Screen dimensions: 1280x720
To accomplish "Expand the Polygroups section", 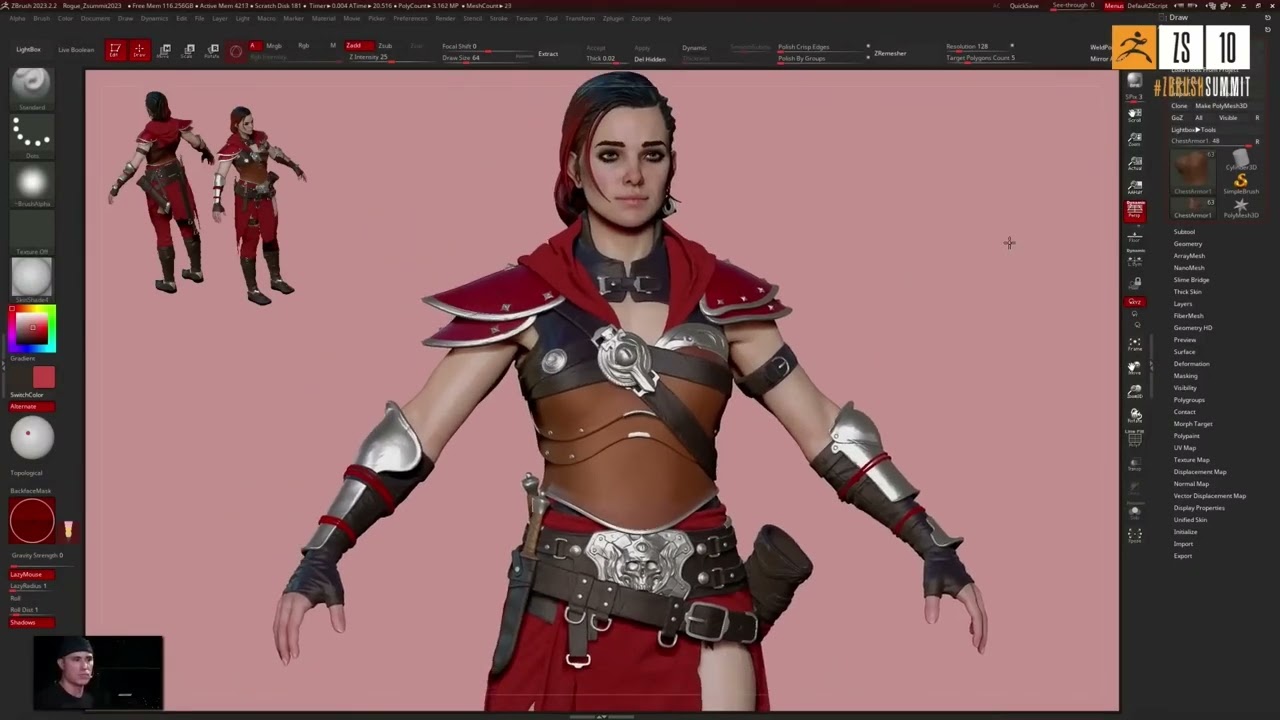I will coord(1189,400).
